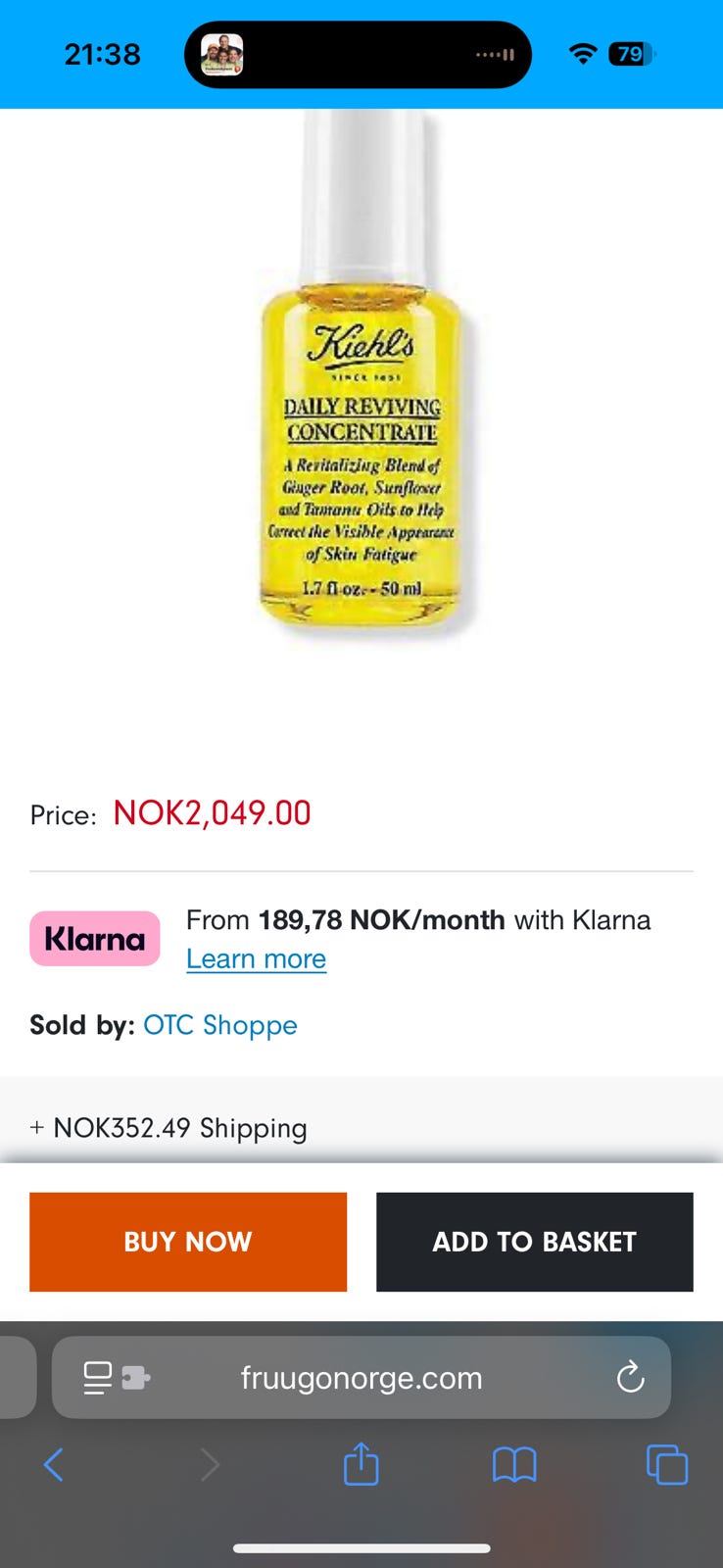Tap the battery indicator in status bar

632,54
